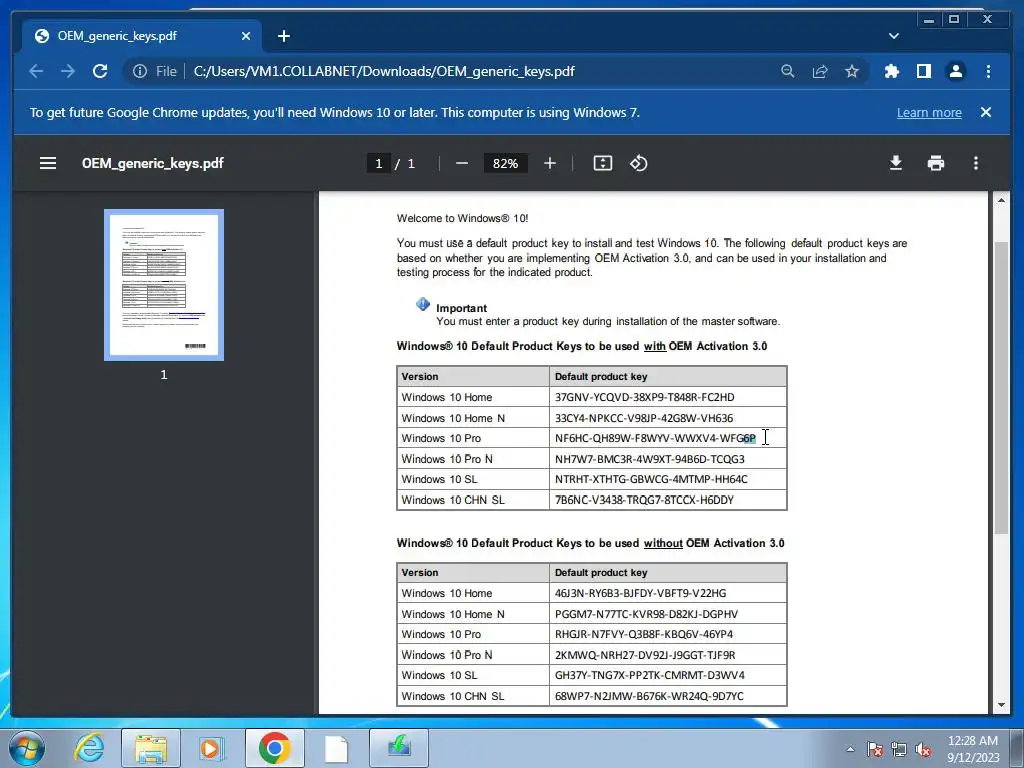Click the key 33CY4-NPKCC-V98JP-42G8W-VH636

[644, 418]
